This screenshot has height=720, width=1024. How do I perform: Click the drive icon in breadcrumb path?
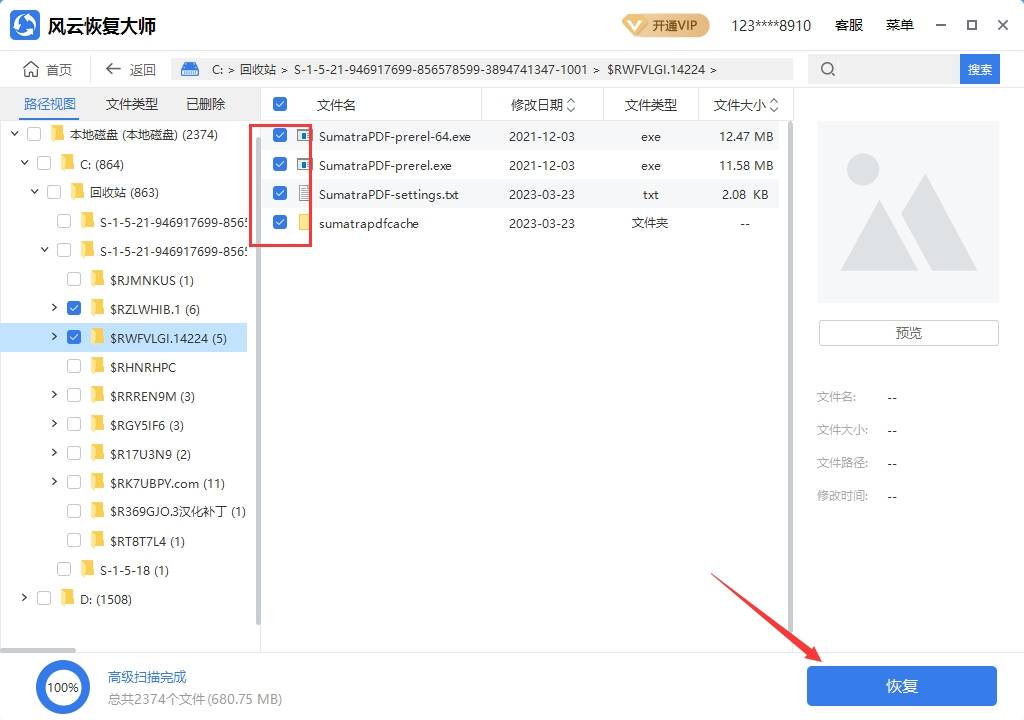[190, 69]
